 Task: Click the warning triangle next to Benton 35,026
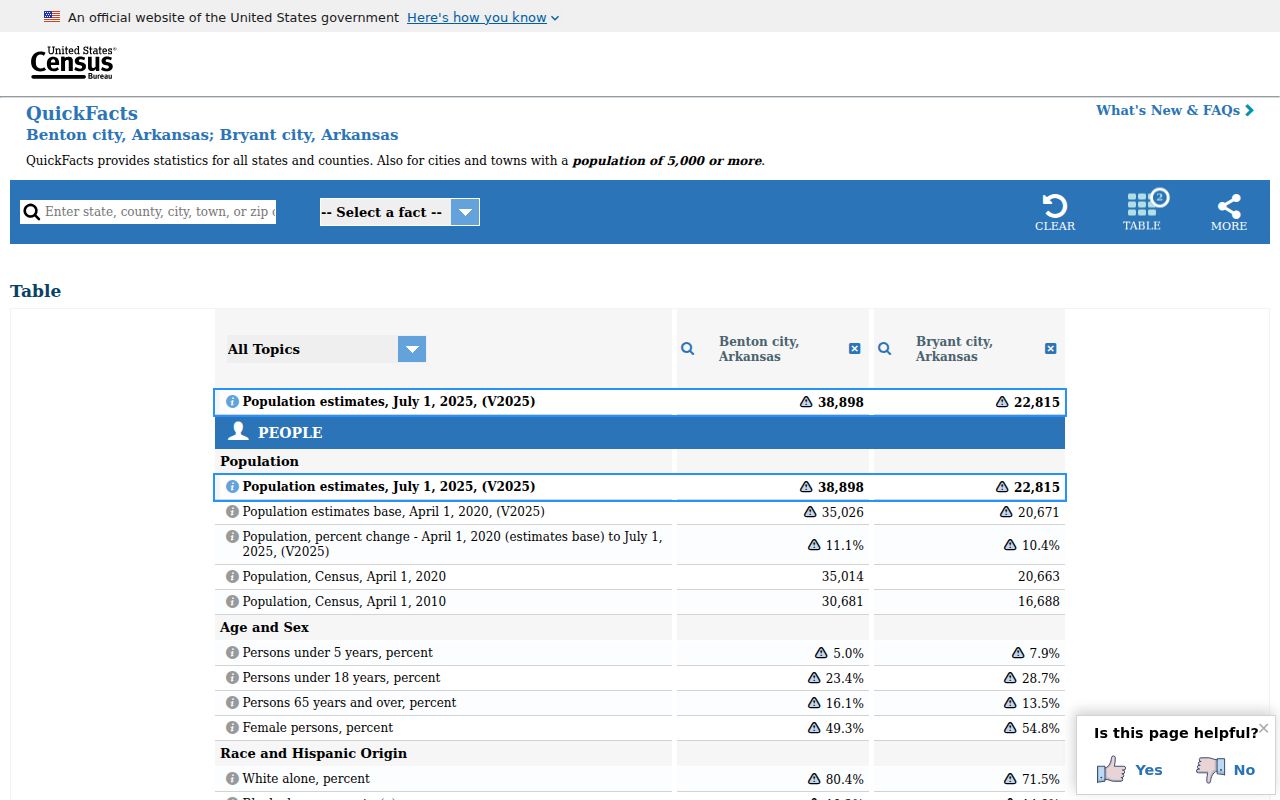pos(810,512)
